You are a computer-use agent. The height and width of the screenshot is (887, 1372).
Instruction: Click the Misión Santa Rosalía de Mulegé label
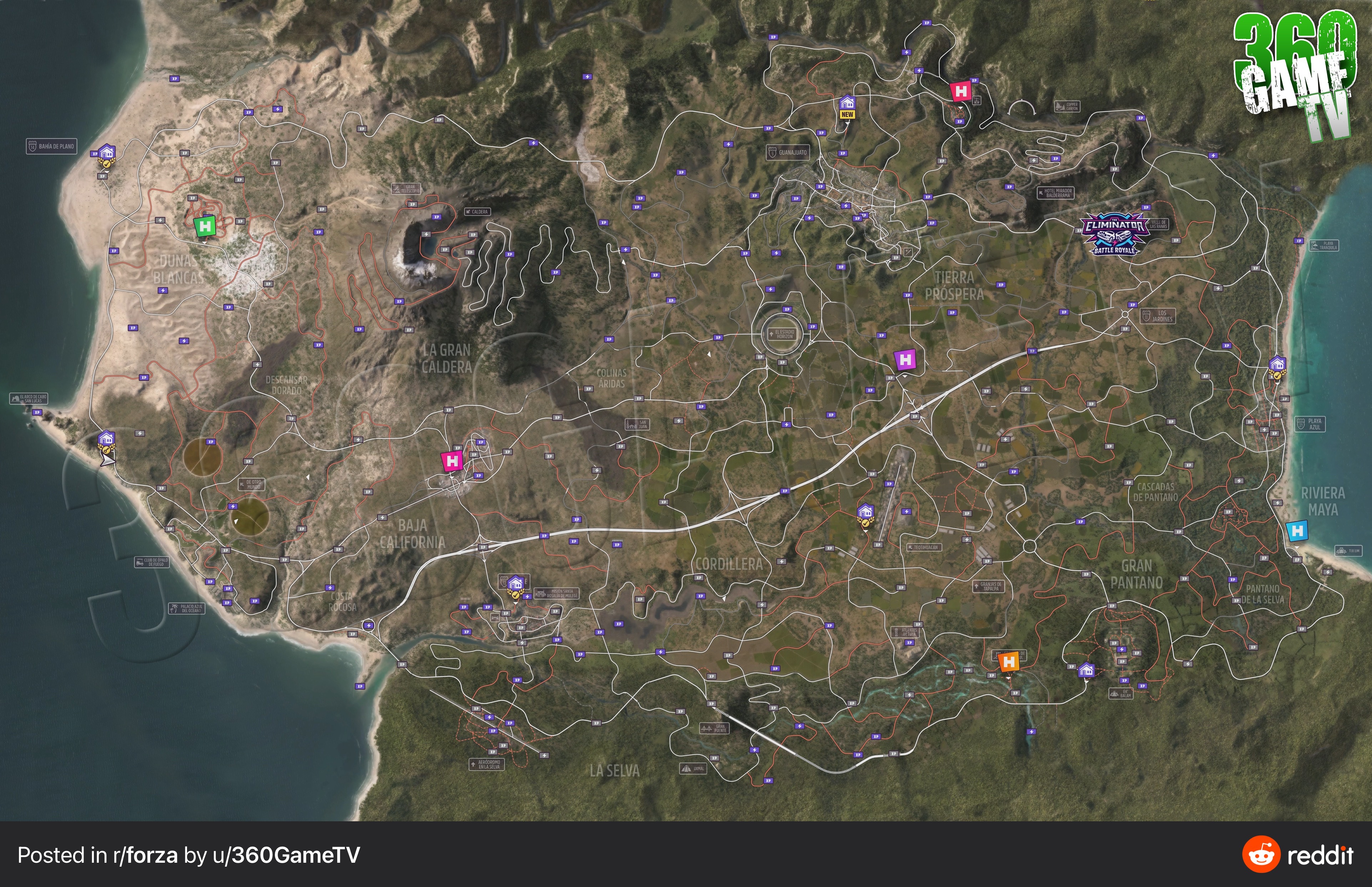tap(556, 593)
